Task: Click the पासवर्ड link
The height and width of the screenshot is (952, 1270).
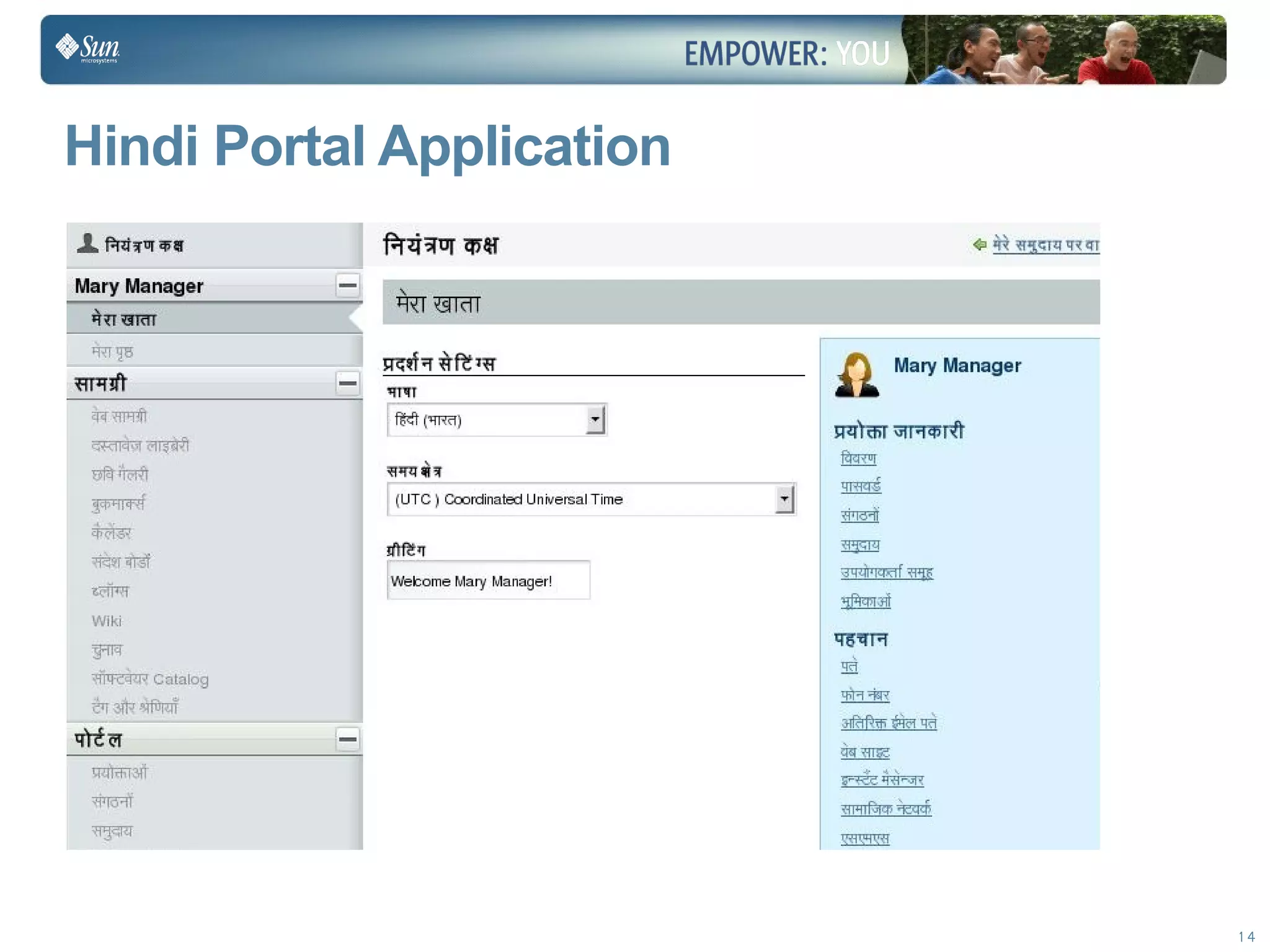Action: pos(861,486)
